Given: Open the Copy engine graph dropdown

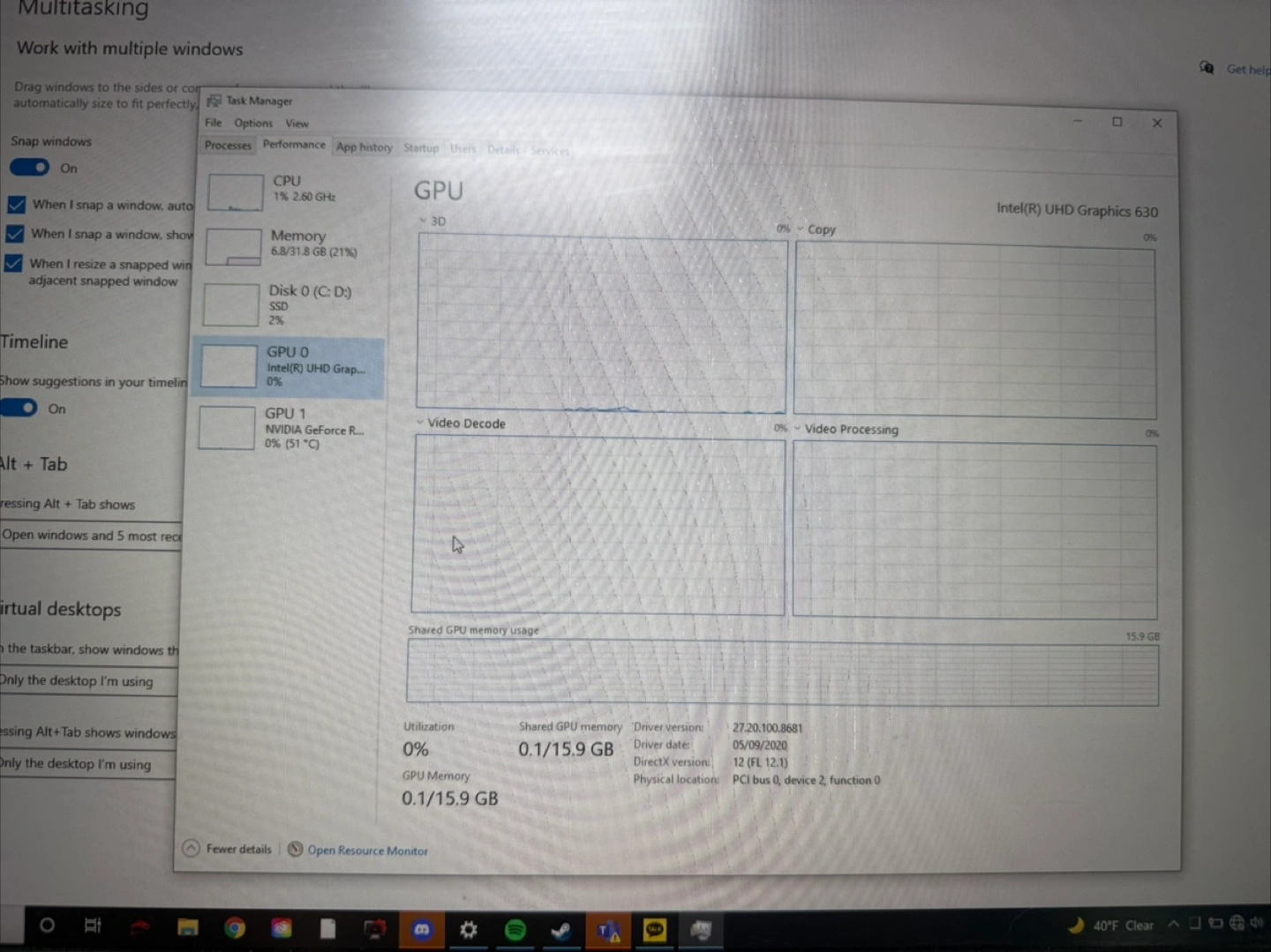Looking at the screenshot, I should [x=801, y=229].
